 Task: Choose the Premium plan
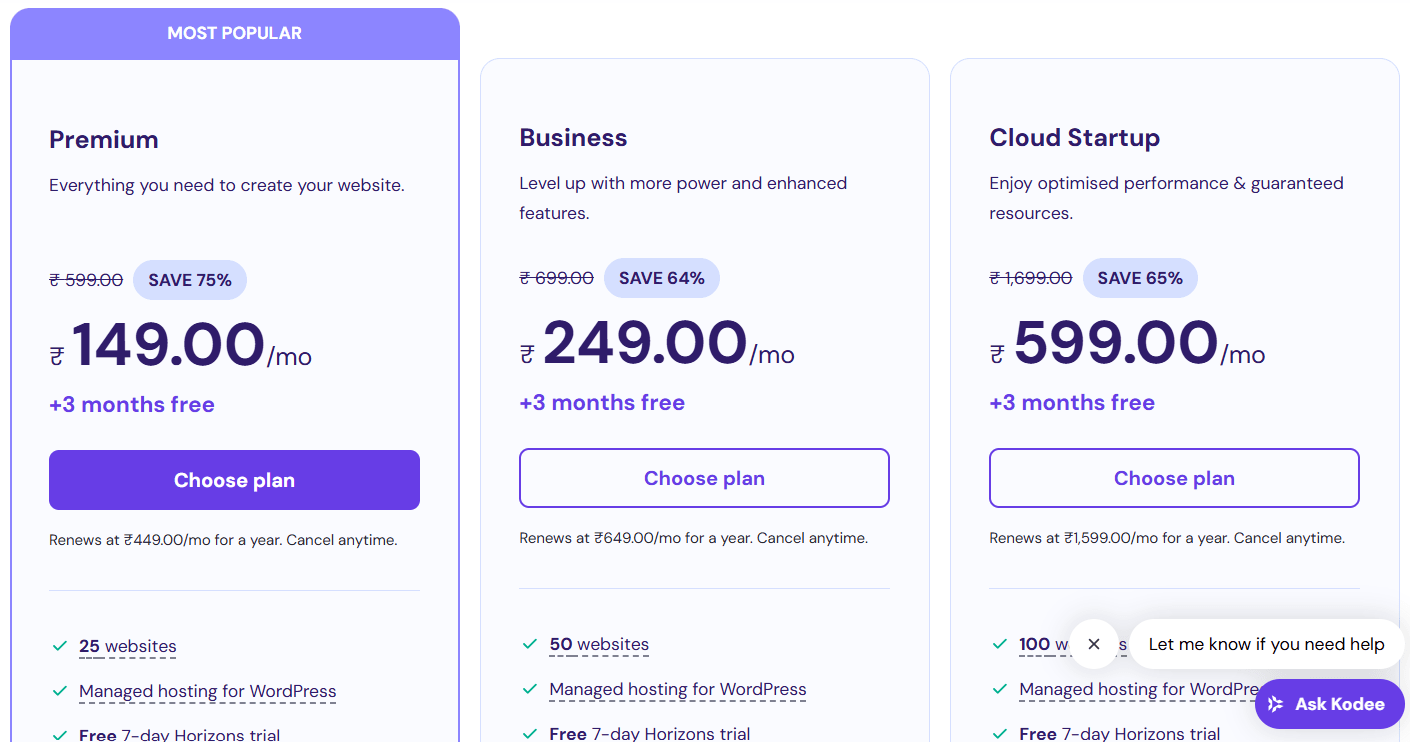pyautogui.click(x=234, y=480)
